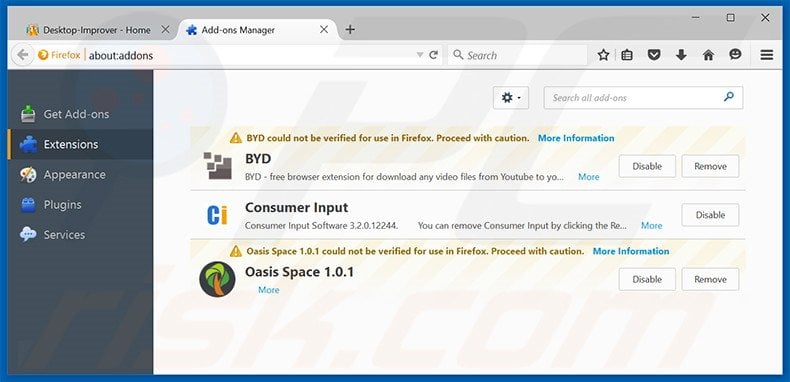
Task: Open the Plugins section
Action: [80, 205]
